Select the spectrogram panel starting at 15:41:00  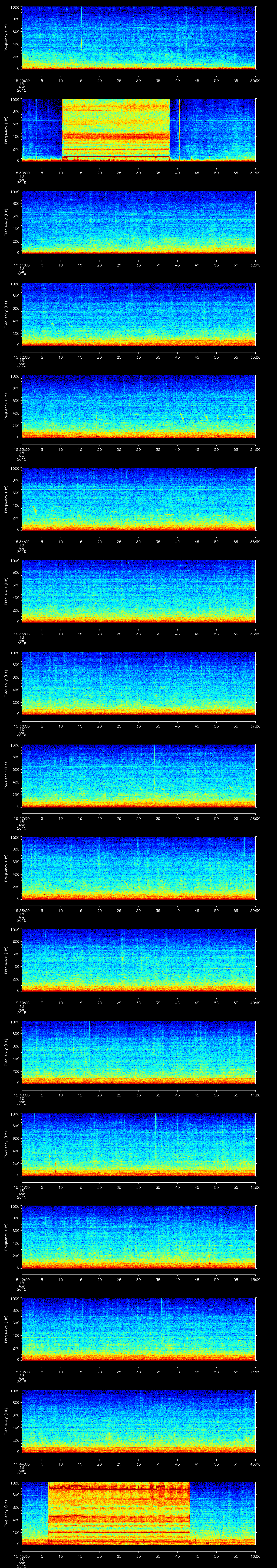pos(139,1144)
